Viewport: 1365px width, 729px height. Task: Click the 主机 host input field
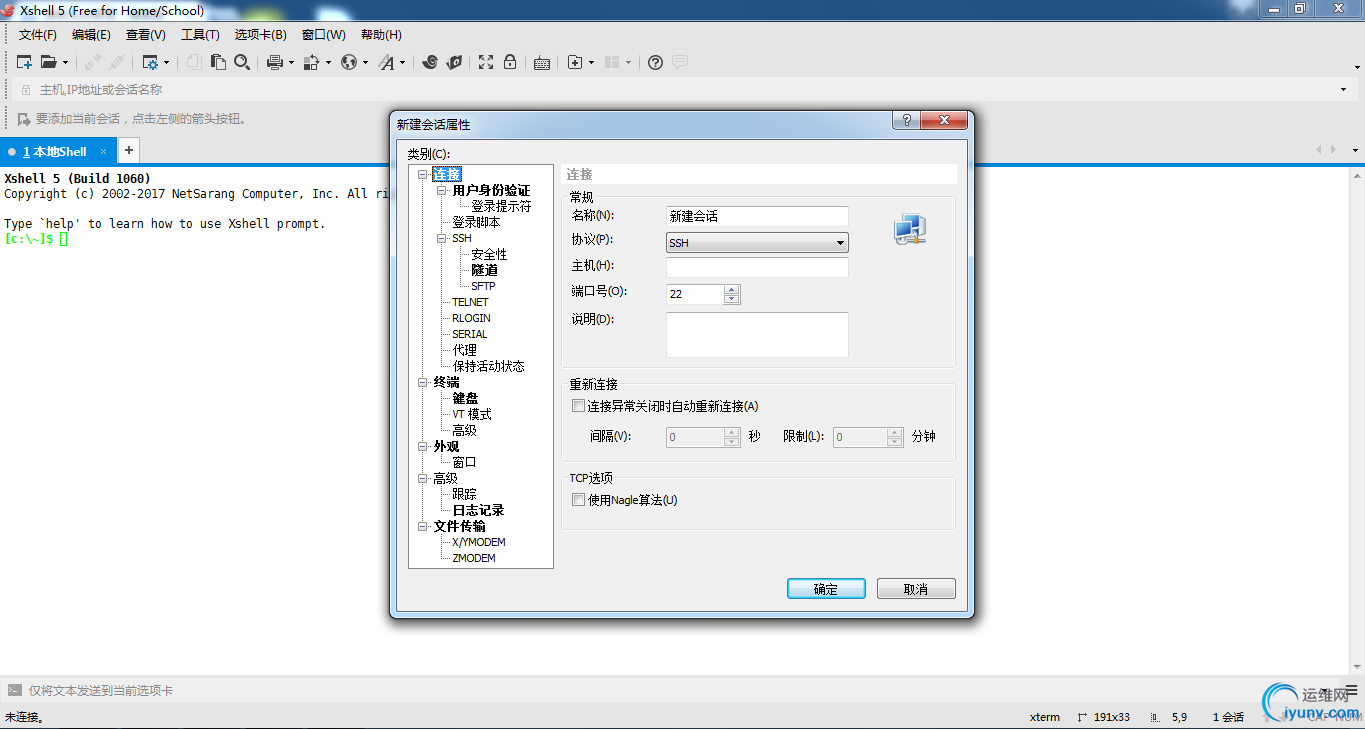click(757, 268)
